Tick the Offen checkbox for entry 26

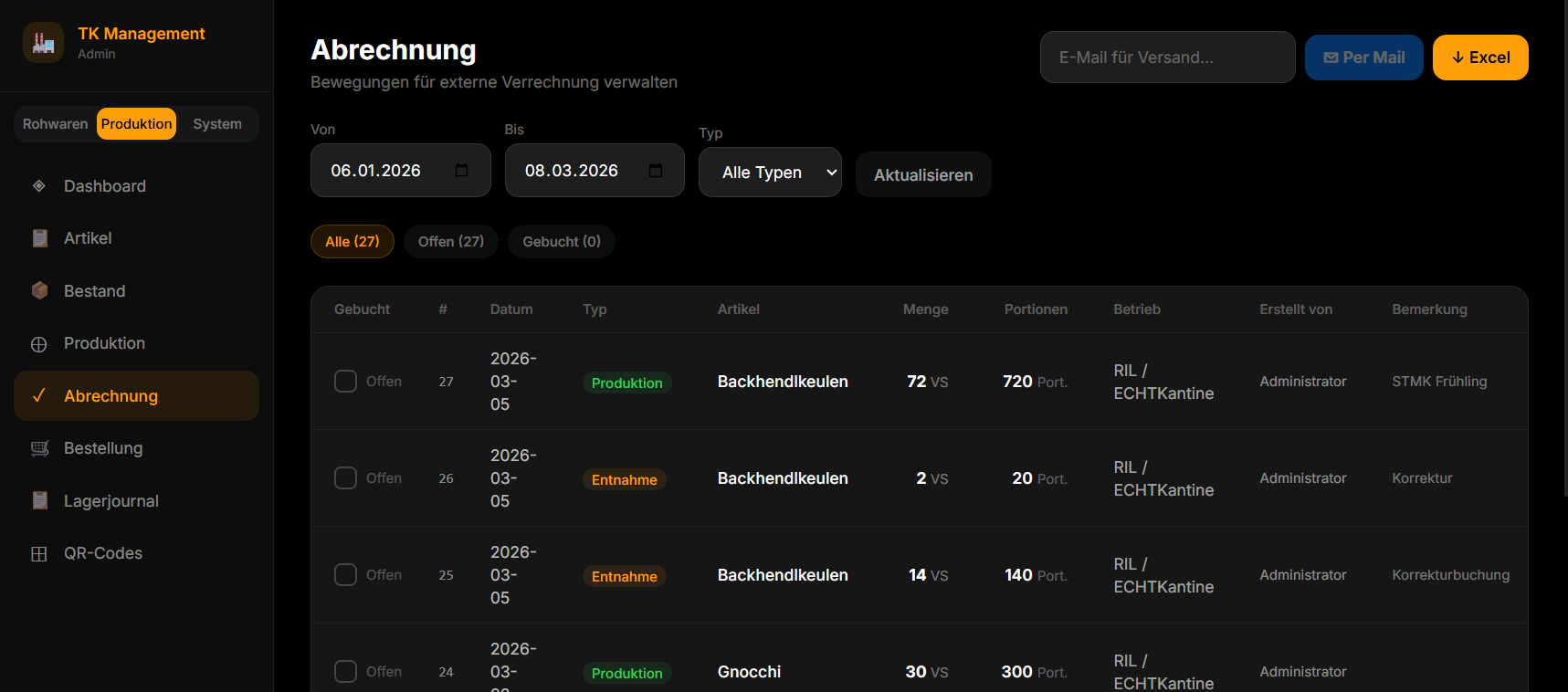coord(345,478)
